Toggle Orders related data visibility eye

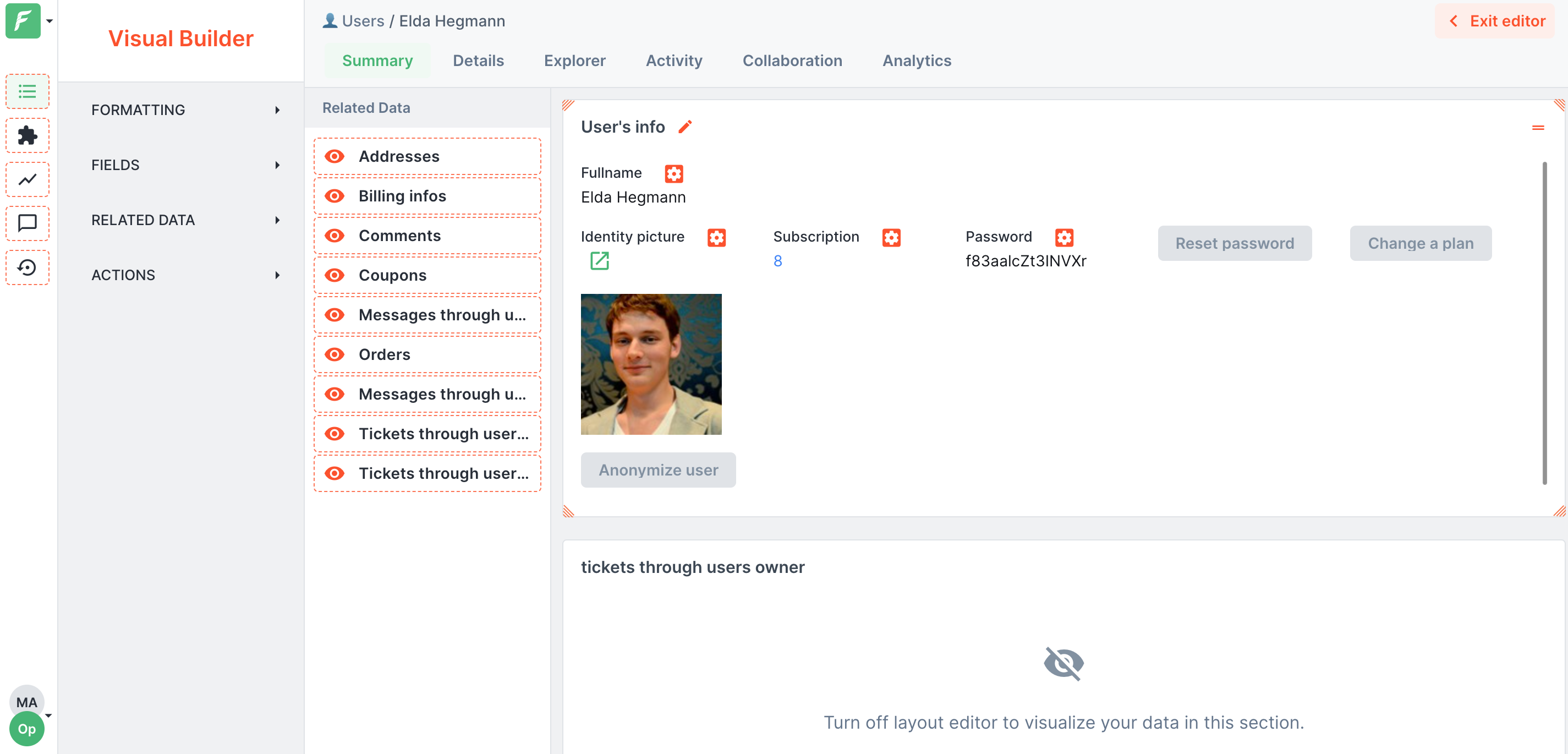[335, 354]
